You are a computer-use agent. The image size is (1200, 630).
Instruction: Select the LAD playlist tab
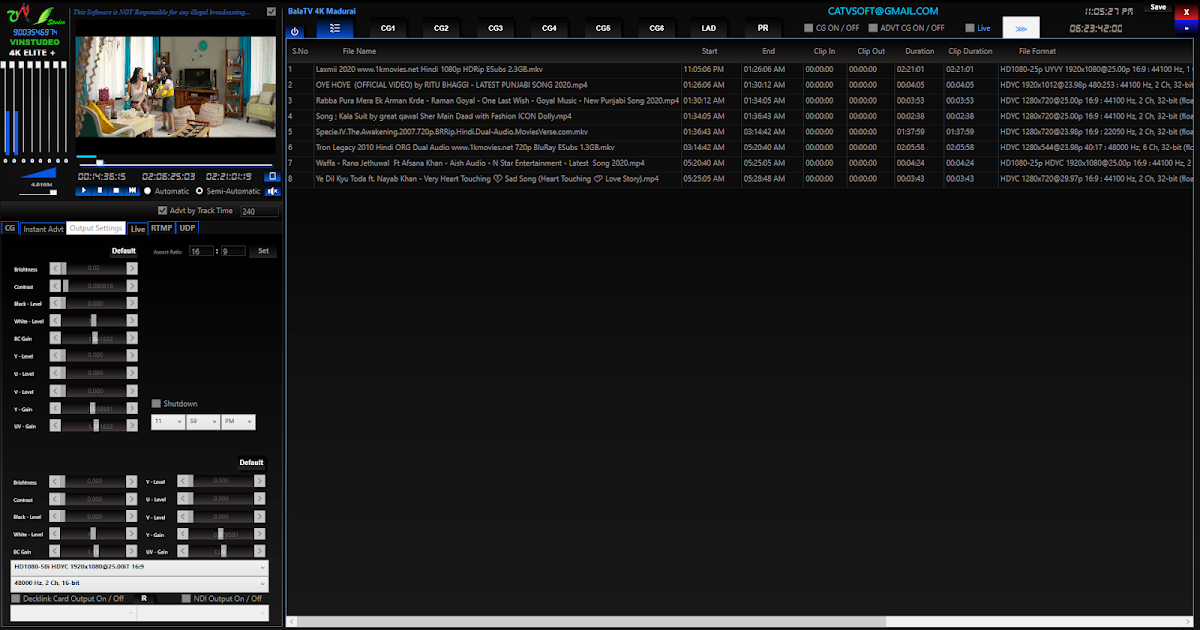709,29
